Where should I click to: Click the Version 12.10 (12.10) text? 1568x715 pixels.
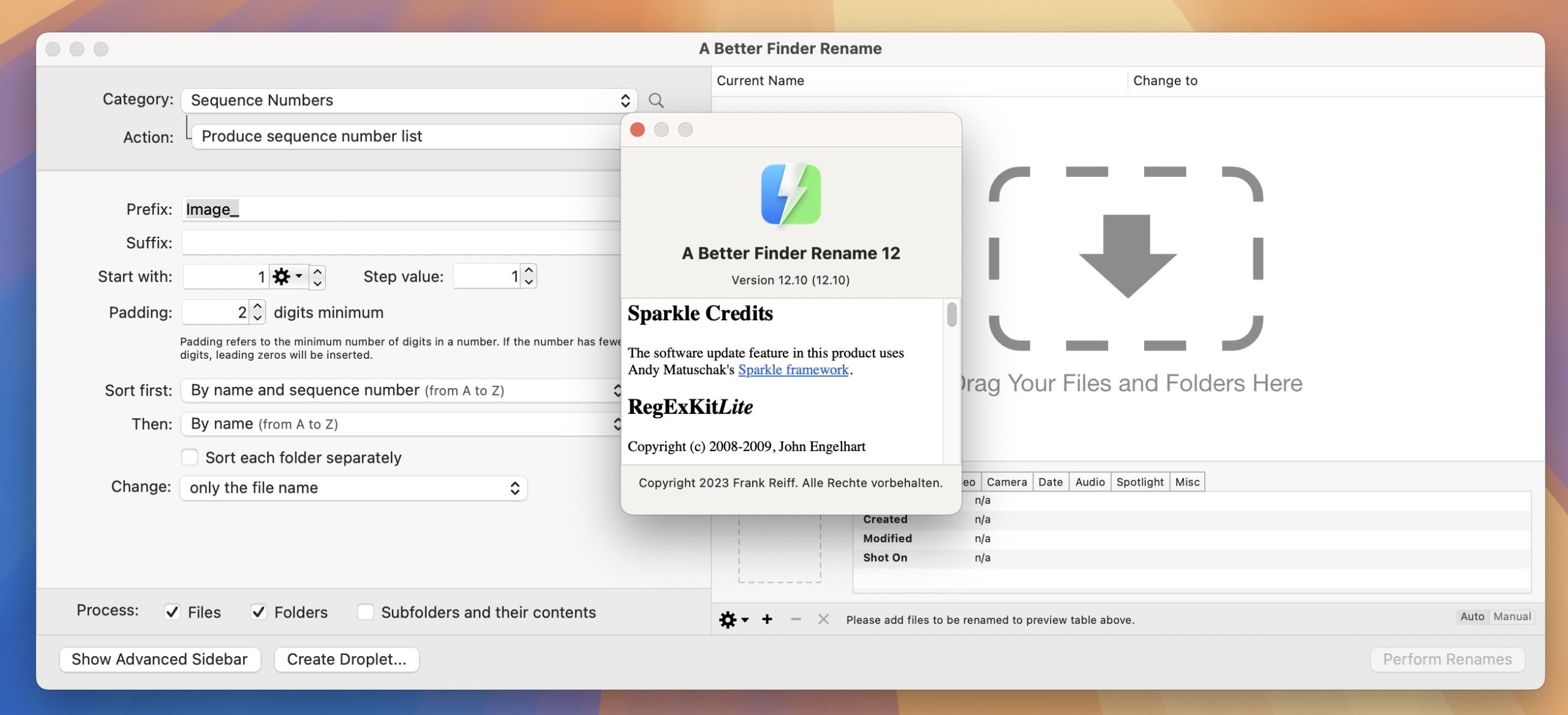(x=790, y=280)
